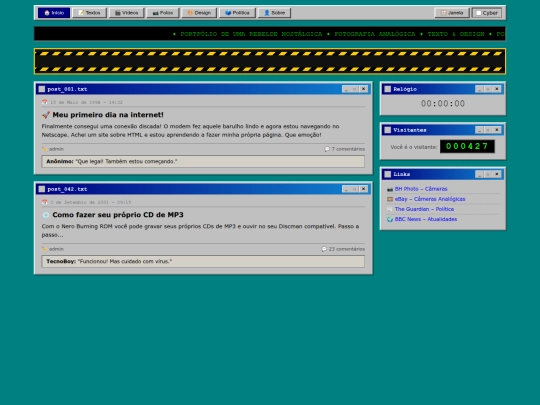Maximize the post_001.txt window

pyautogui.click(x=355, y=89)
